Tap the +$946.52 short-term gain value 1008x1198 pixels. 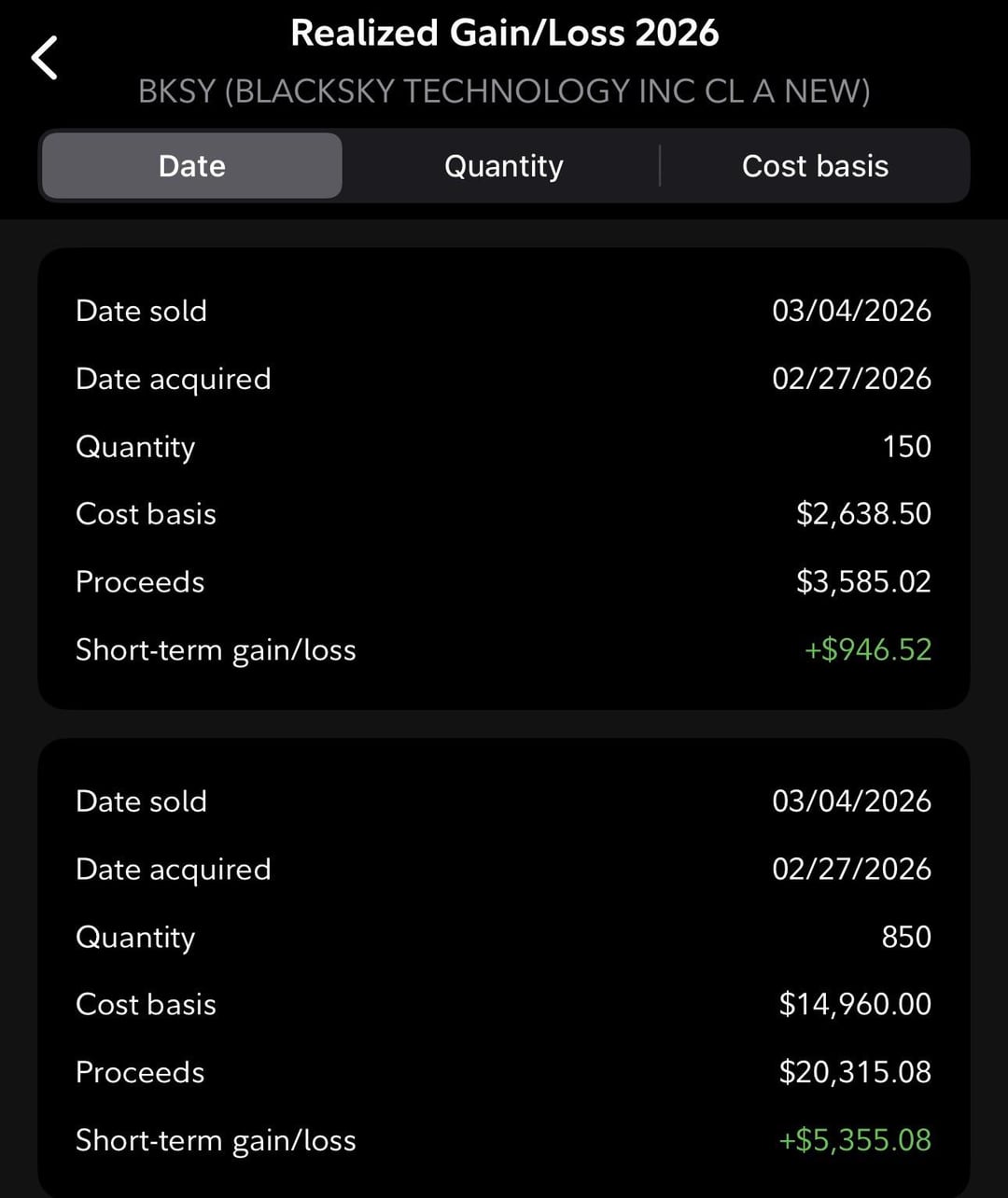[x=868, y=649]
